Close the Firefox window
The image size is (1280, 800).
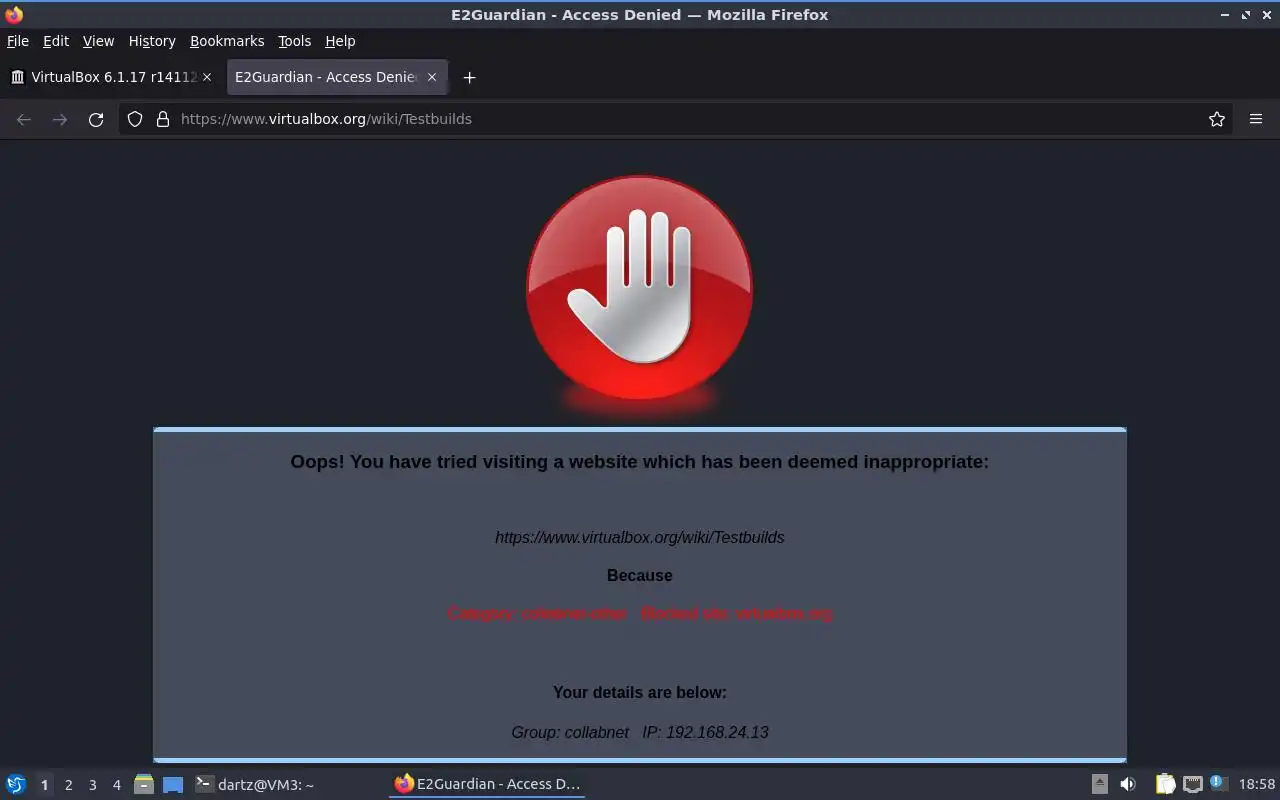click(x=1266, y=15)
